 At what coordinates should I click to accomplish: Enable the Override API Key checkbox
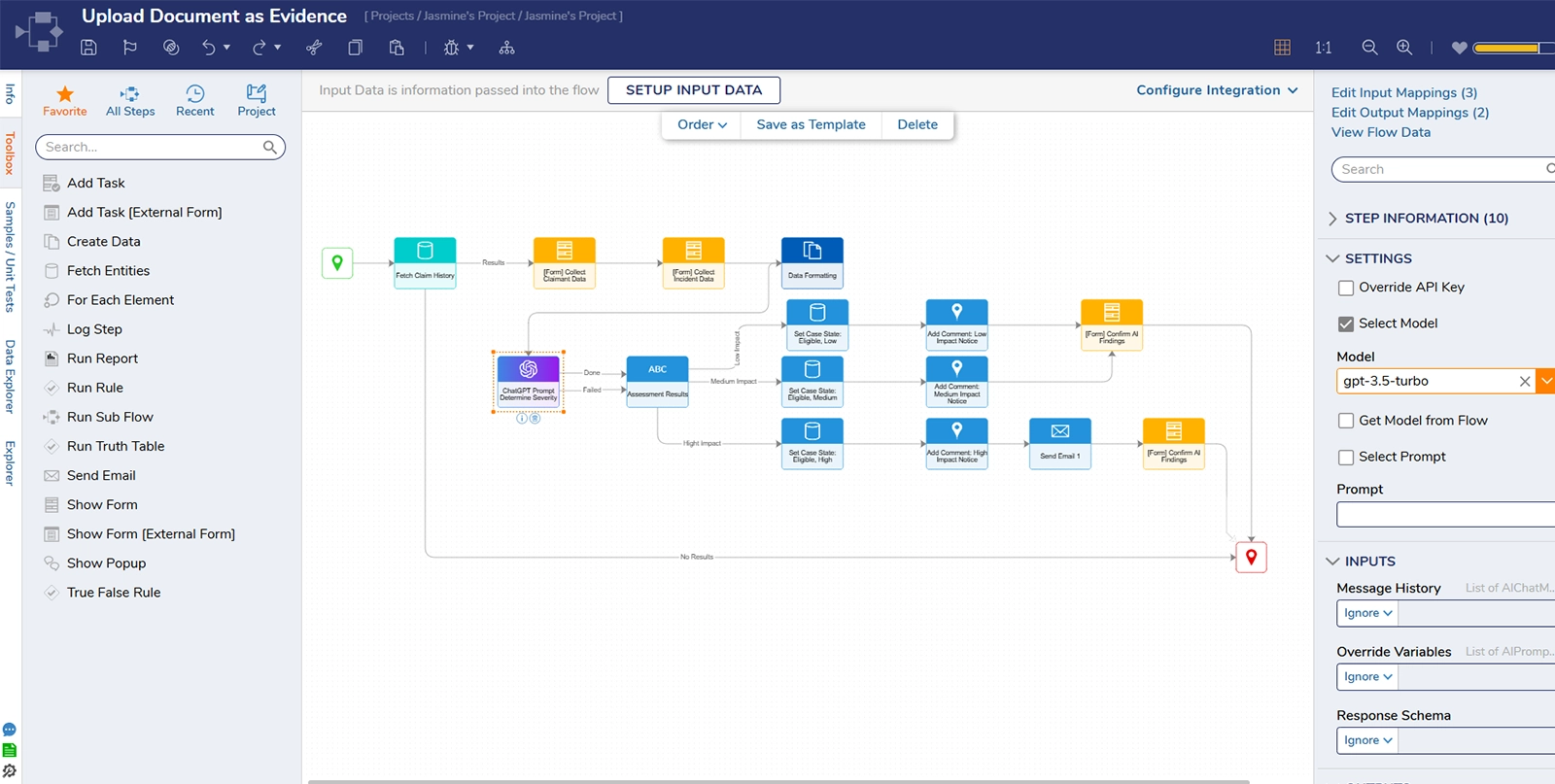pos(1346,288)
